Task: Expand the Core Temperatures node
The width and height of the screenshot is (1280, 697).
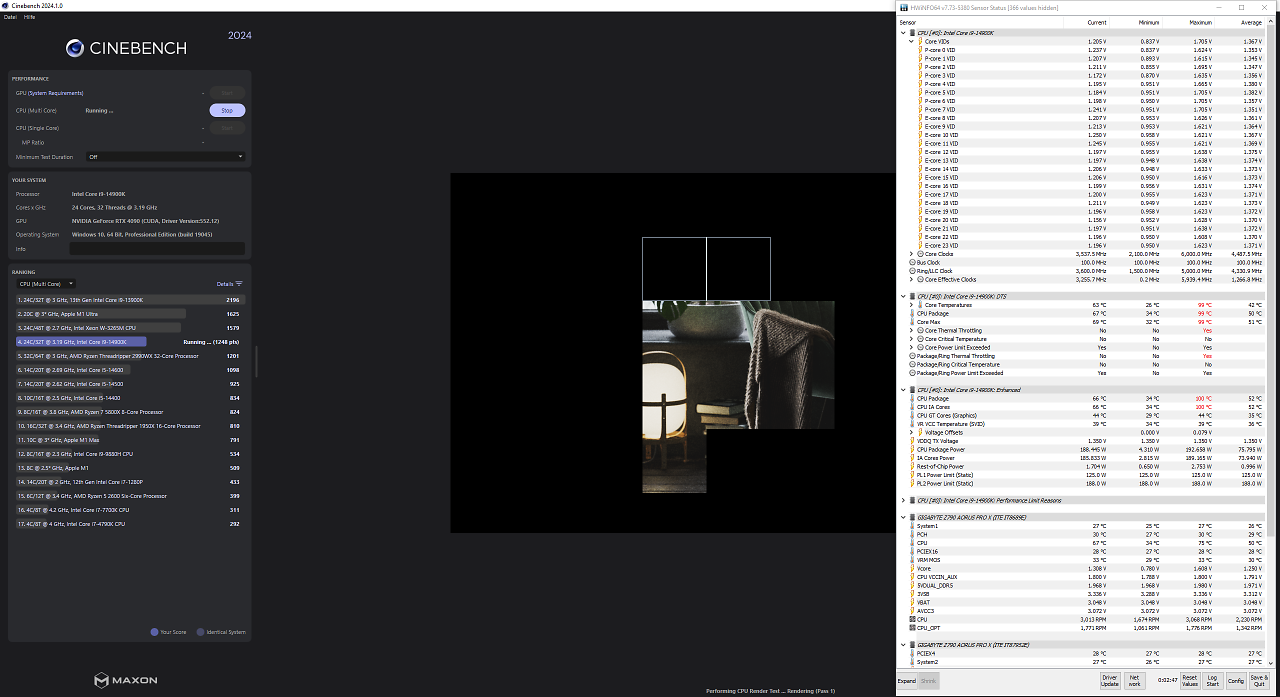Action: point(911,305)
